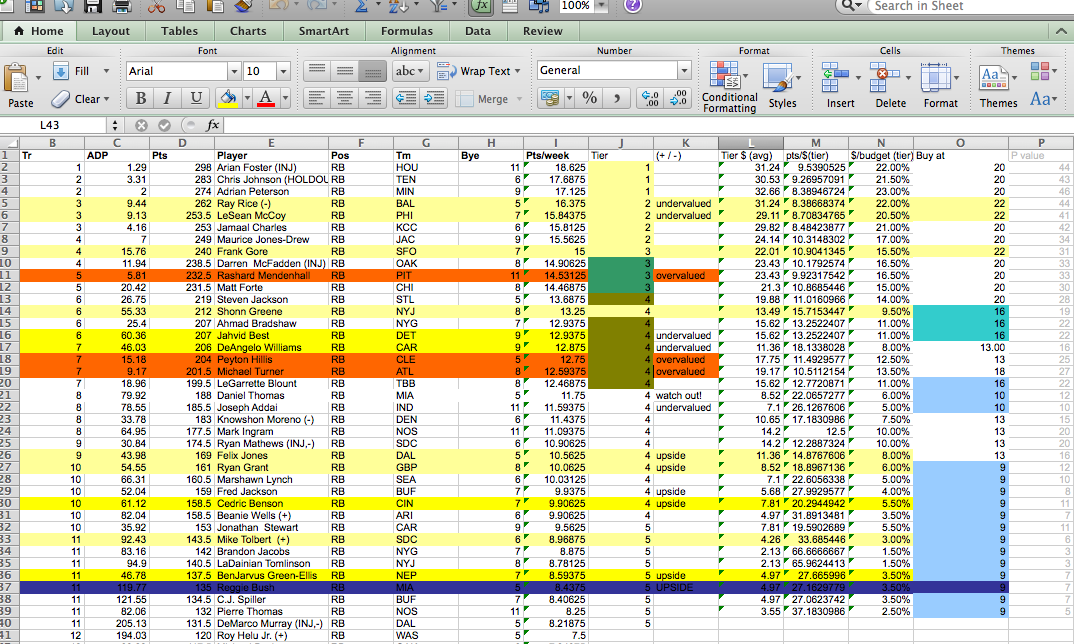Apply the yellow fill color swatch
The image size is (1074, 644).
(227, 98)
